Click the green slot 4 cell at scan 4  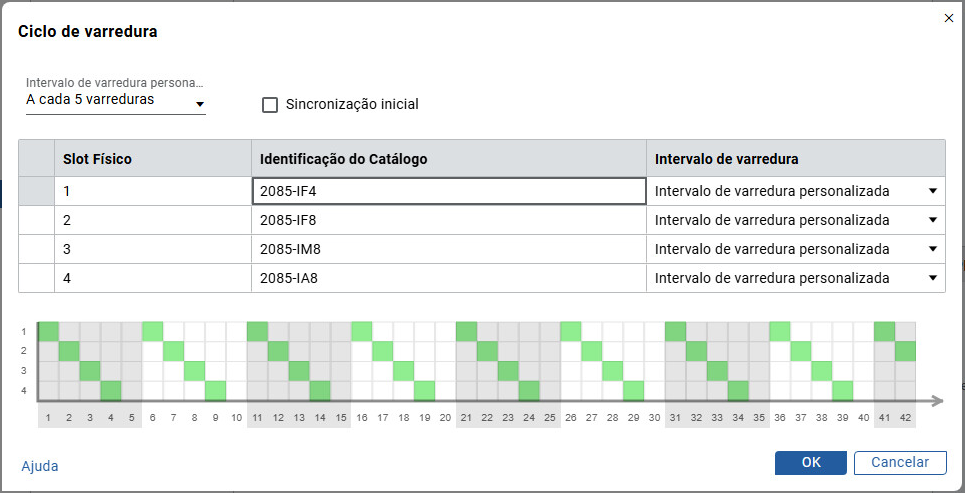(111, 390)
